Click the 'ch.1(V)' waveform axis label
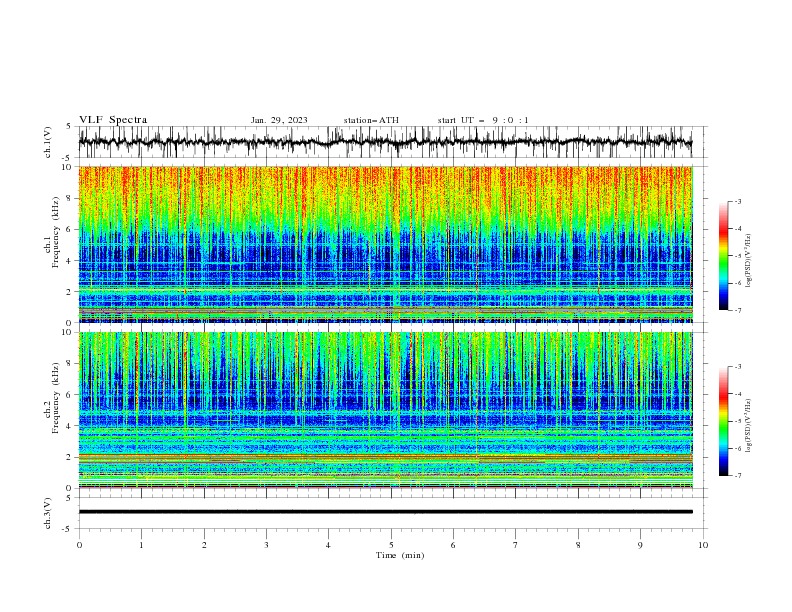 coord(48,142)
